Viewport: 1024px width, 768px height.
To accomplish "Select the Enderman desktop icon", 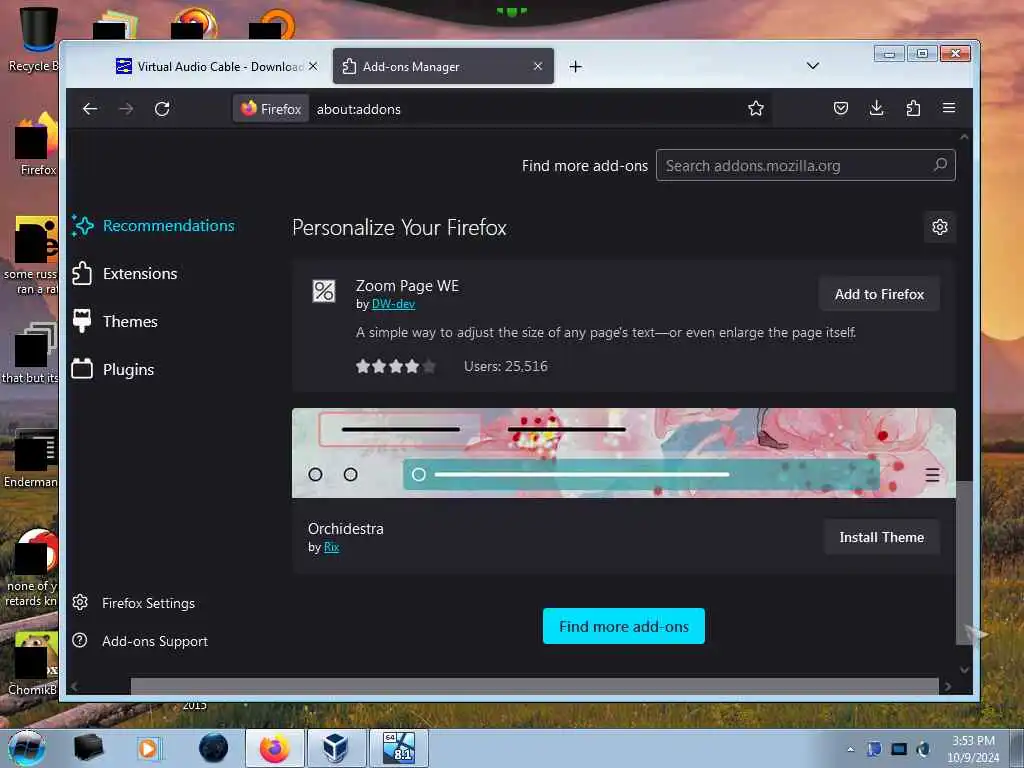I will point(31,458).
